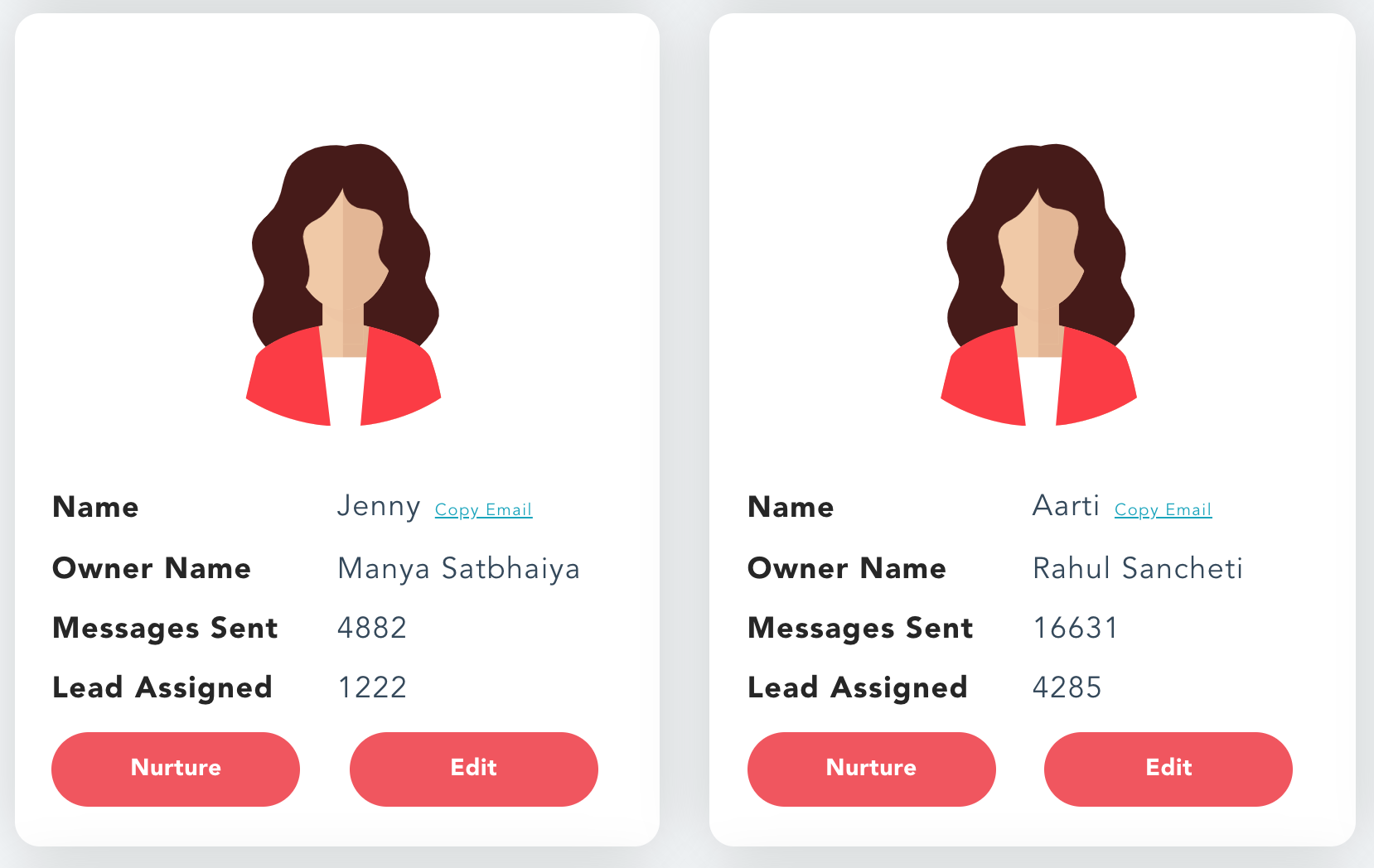Image resolution: width=1374 pixels, height=868 pixels.
Task: Select the name Aarti
Action: coord(1066,505)
